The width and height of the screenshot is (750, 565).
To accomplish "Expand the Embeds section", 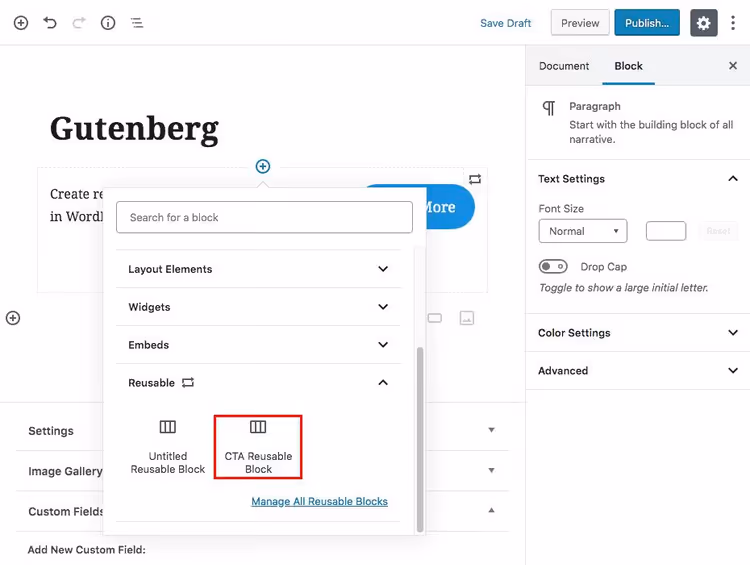I will click(x=258, y=344).
